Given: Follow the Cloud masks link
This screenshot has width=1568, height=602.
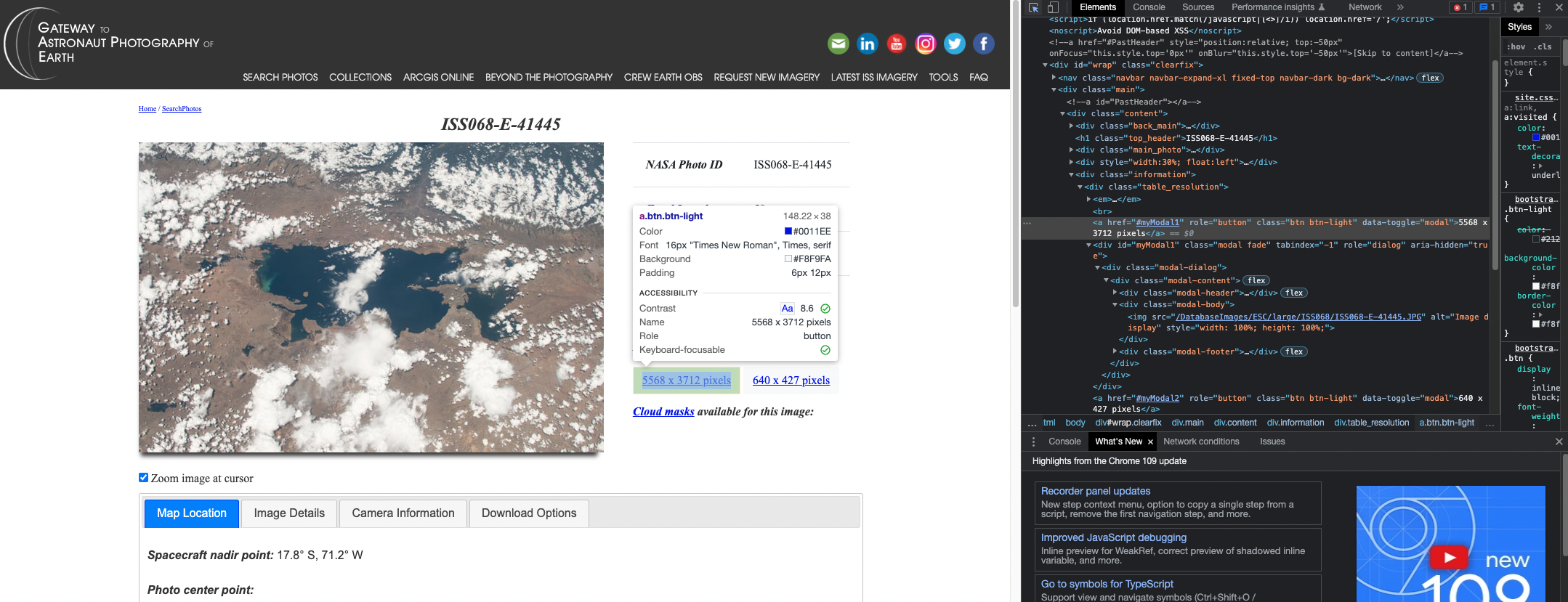Looking at the screenshot, I should click(x=663, y=412).
